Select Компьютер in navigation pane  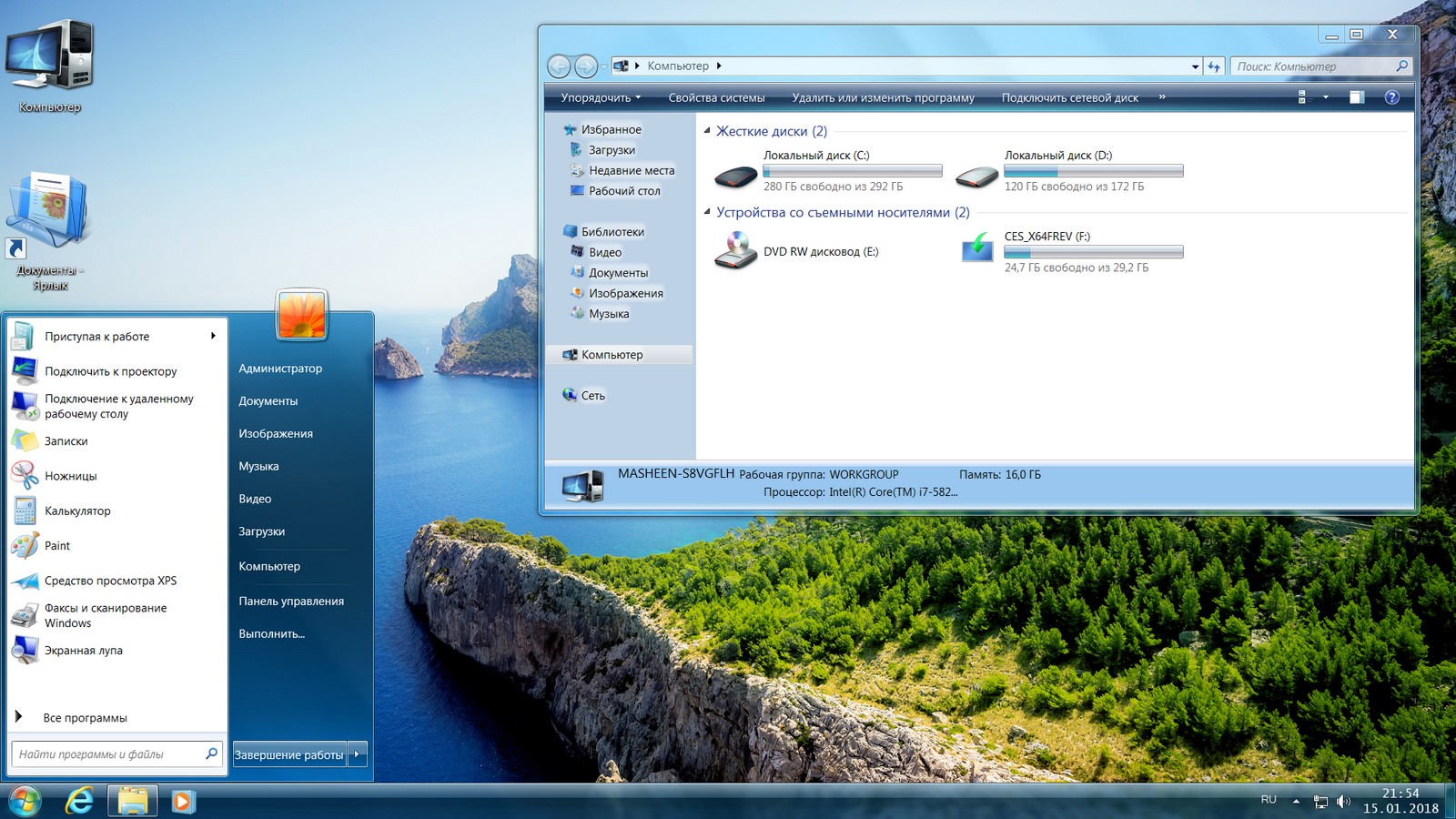click(620, 355)
